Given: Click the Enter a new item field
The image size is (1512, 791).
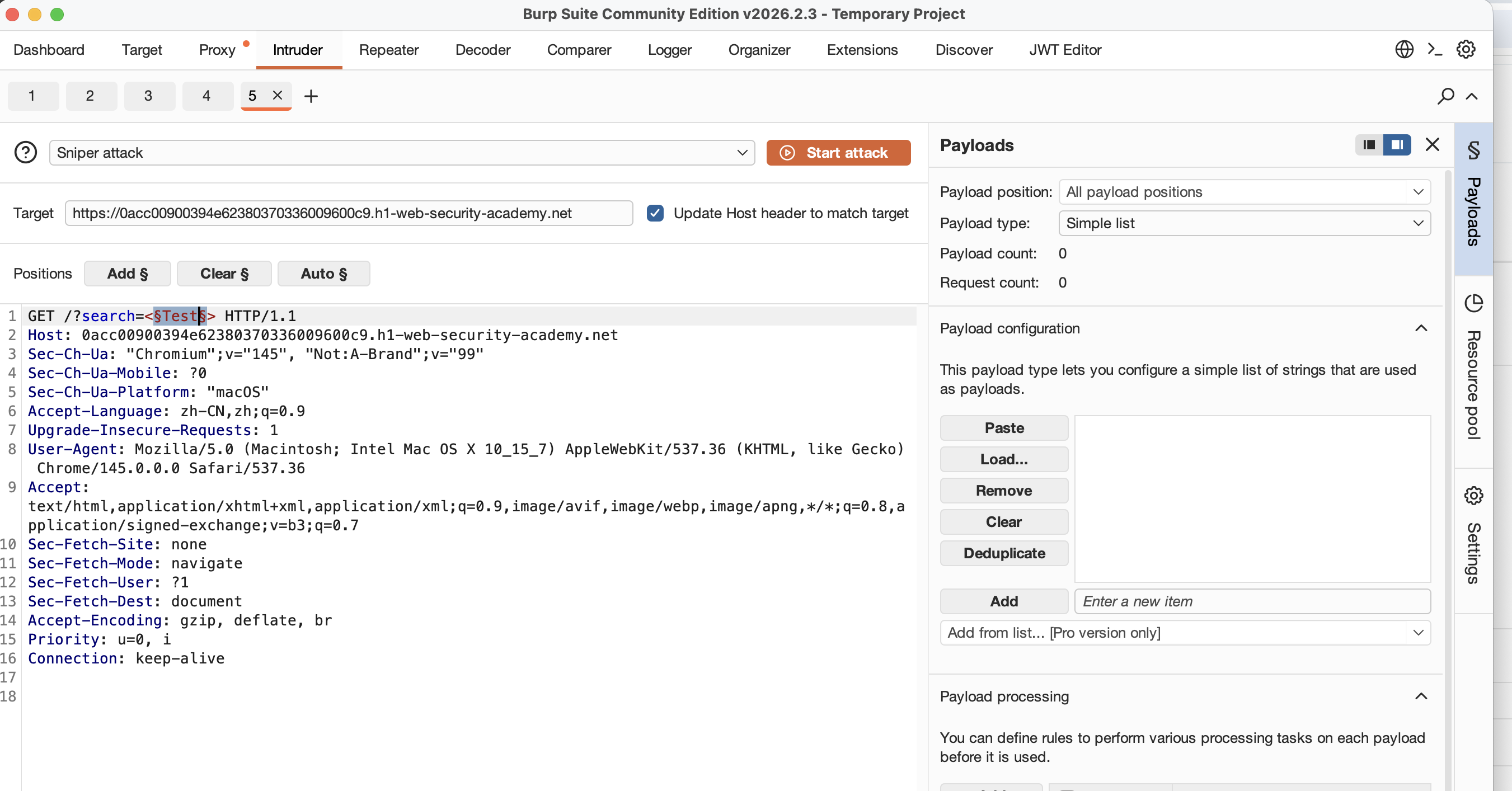Looking at the screenshot, I should pyautogui.click(x=1251, y=601).
